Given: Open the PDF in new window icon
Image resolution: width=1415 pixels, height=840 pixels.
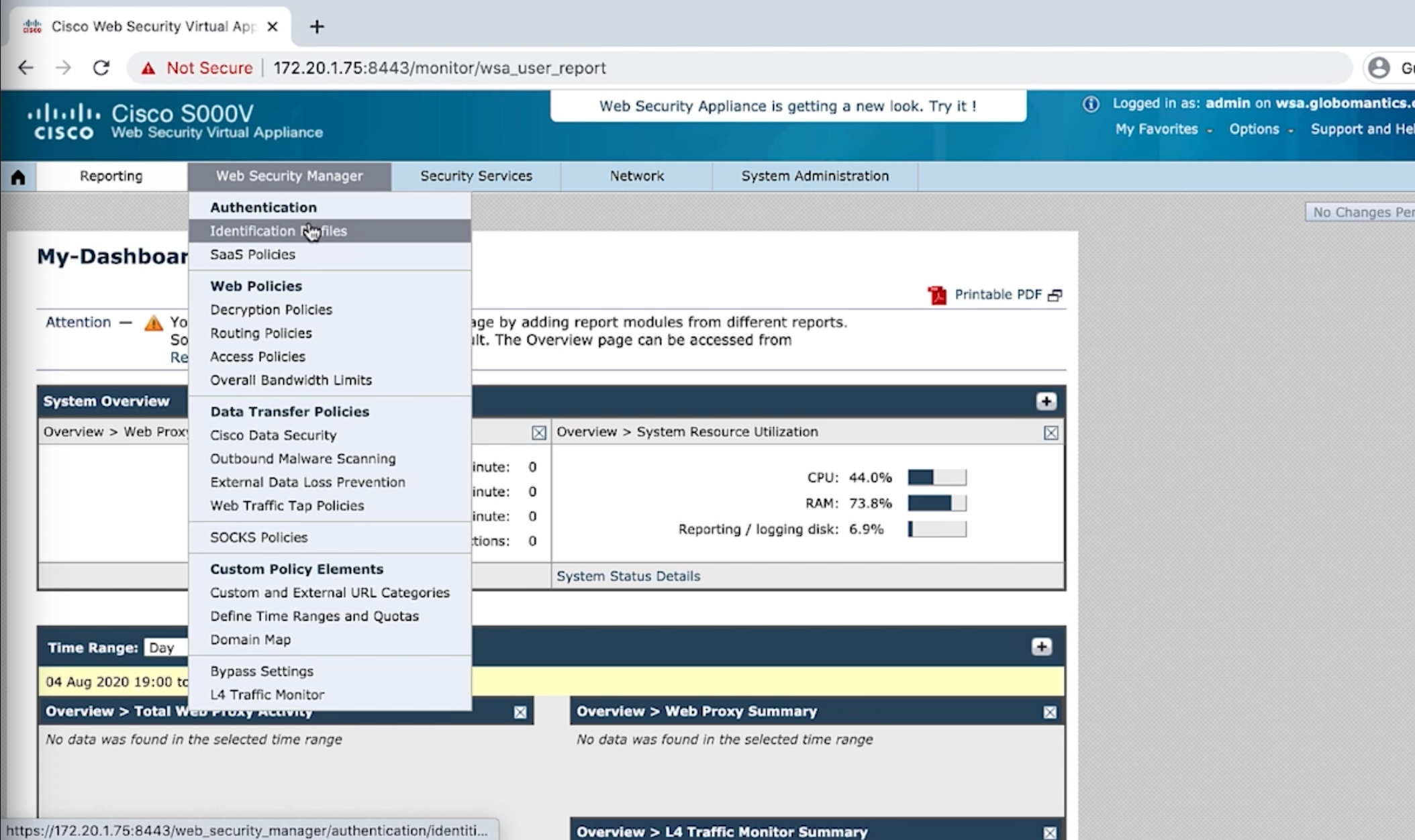Looking at the screenshot, I should tap(1055, 295).
